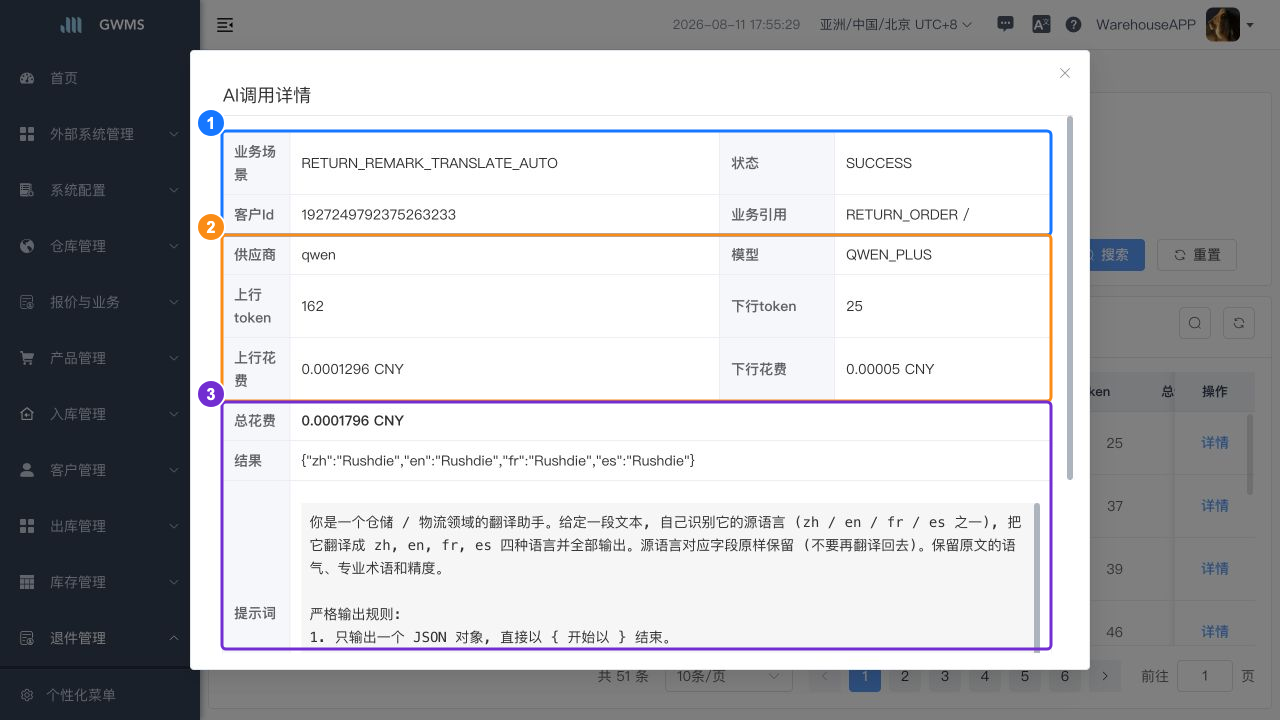Collapse the 退件管理 menu
The height and width of the screenshot is (720, 1280).
point(100,638)
